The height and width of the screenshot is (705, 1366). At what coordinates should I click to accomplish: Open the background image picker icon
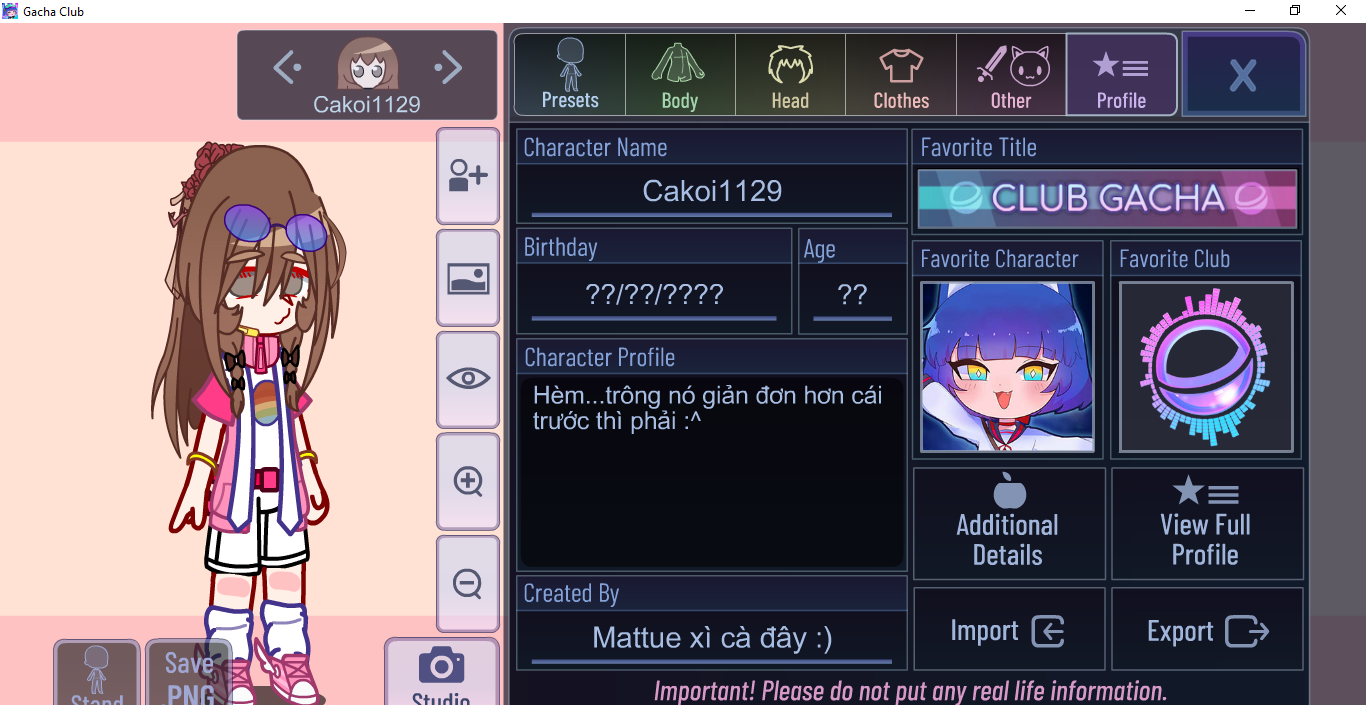pos(468,278)
